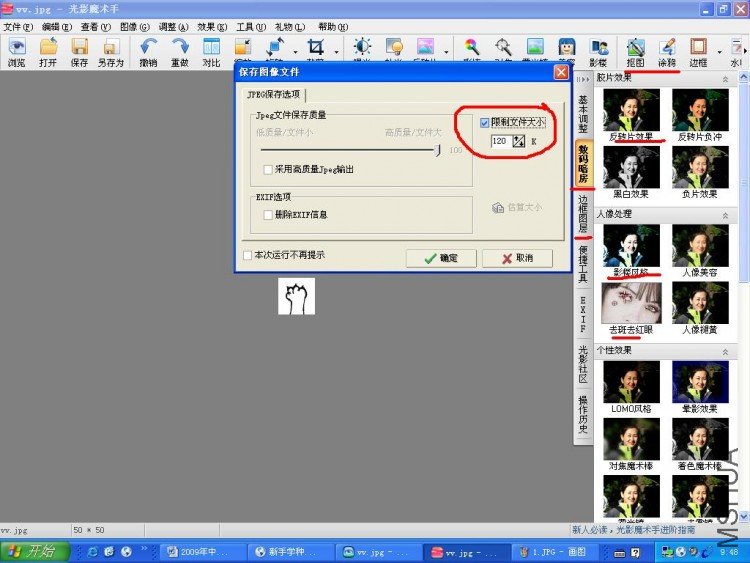Enable 采用高质量Jpeg输出 checkbox
The image size is (750, 563).
point(268,169)
